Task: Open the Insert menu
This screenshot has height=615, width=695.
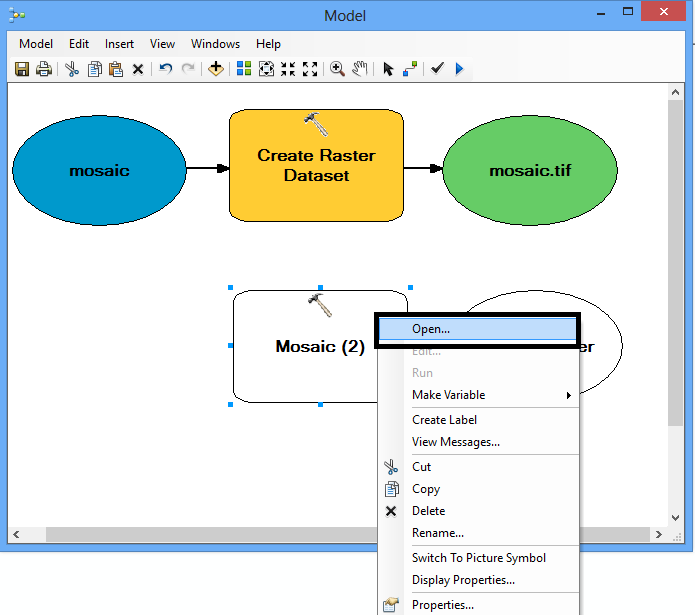Action: click(x=119, y=44)
